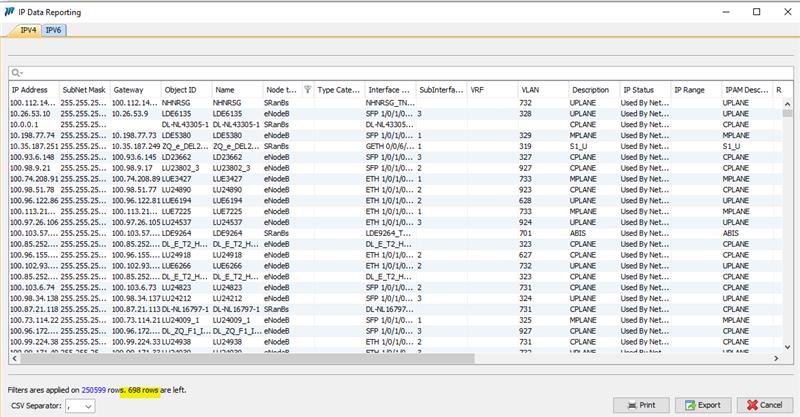Click into the table search field
Image resolution: width=800 pixels, height=417 pixels.
pos(400,72)
